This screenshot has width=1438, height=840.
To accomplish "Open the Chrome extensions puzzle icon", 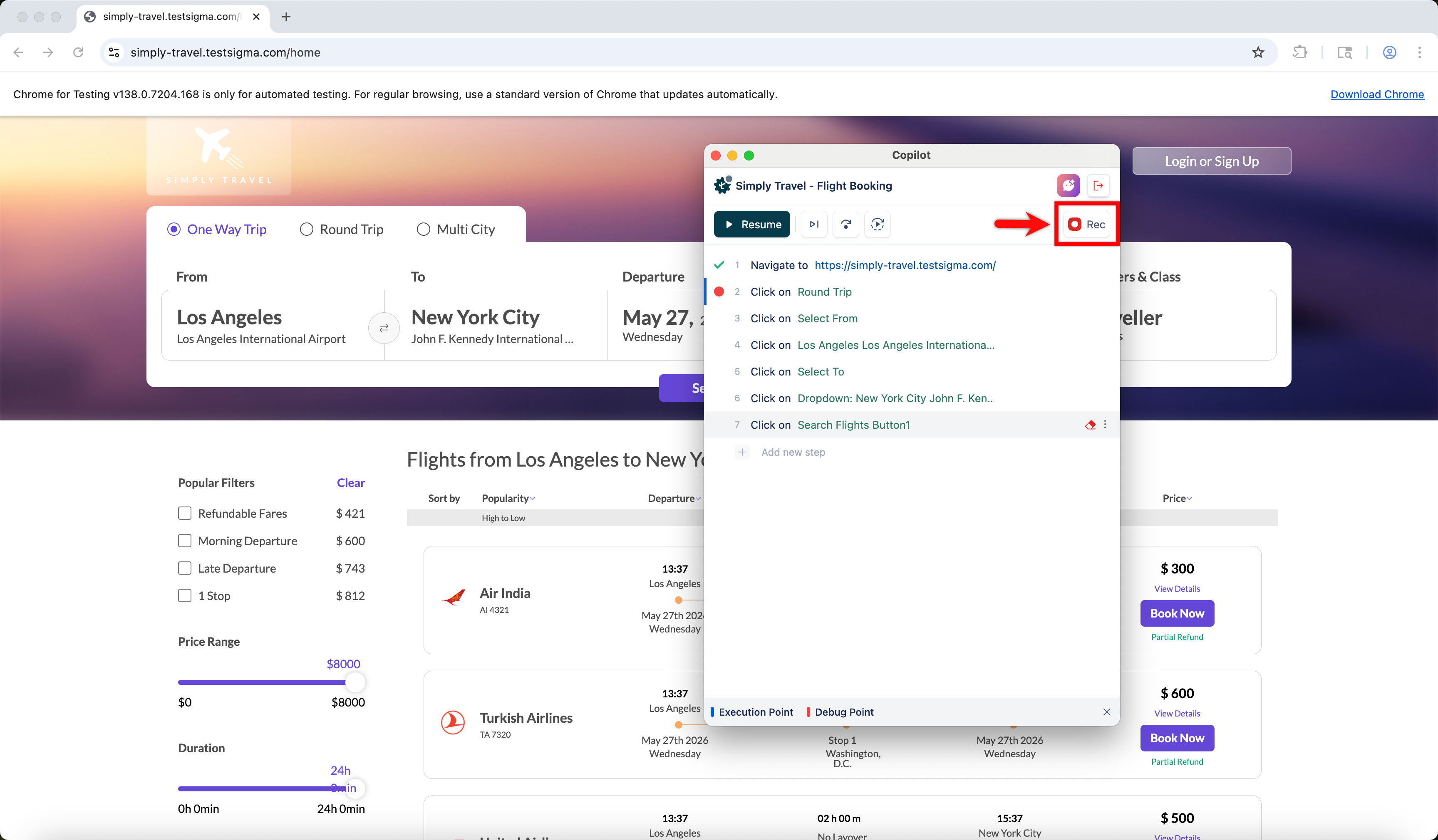I will (1300, 52).
